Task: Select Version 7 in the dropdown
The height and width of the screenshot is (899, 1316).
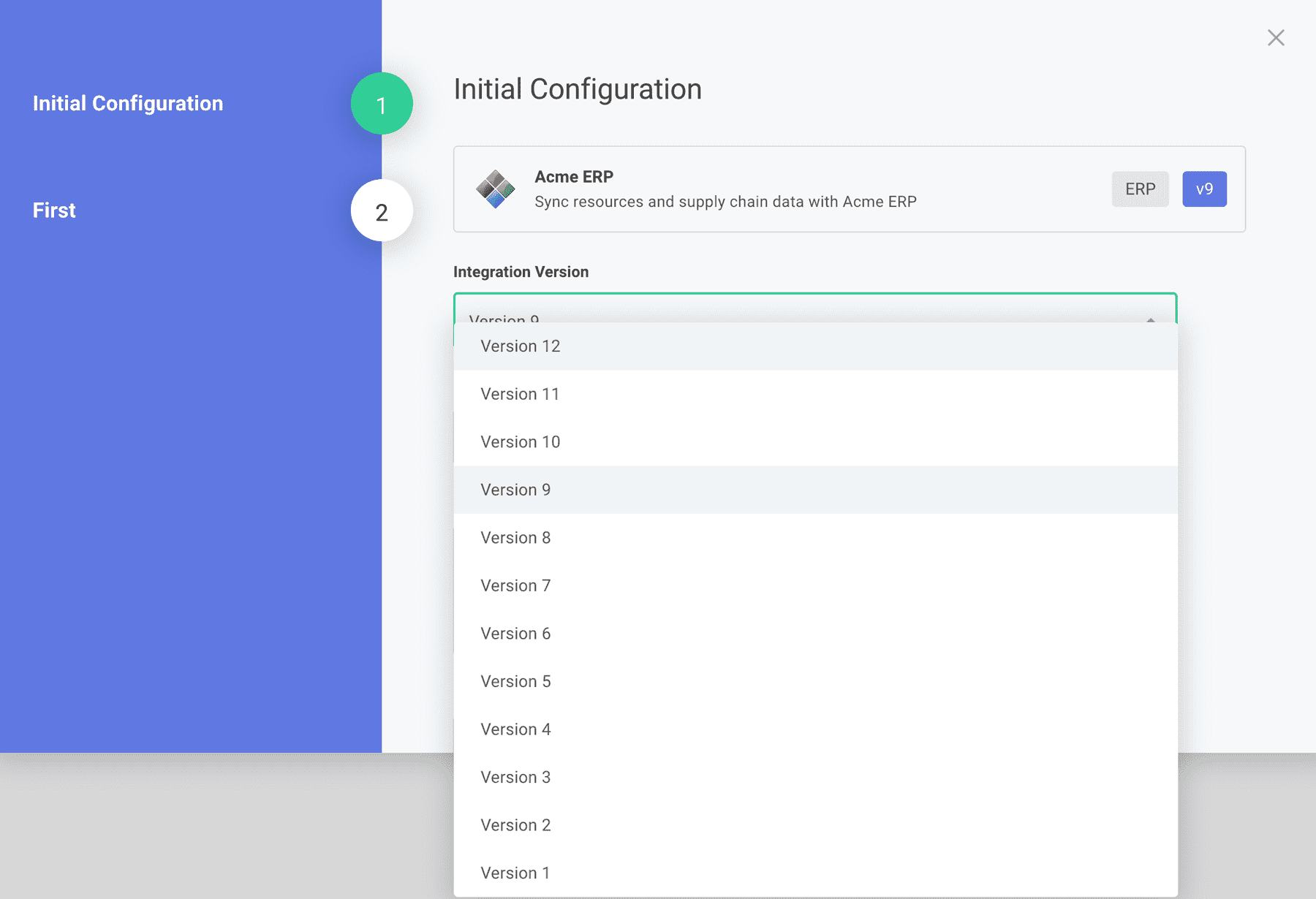Action: pos(815,585)
